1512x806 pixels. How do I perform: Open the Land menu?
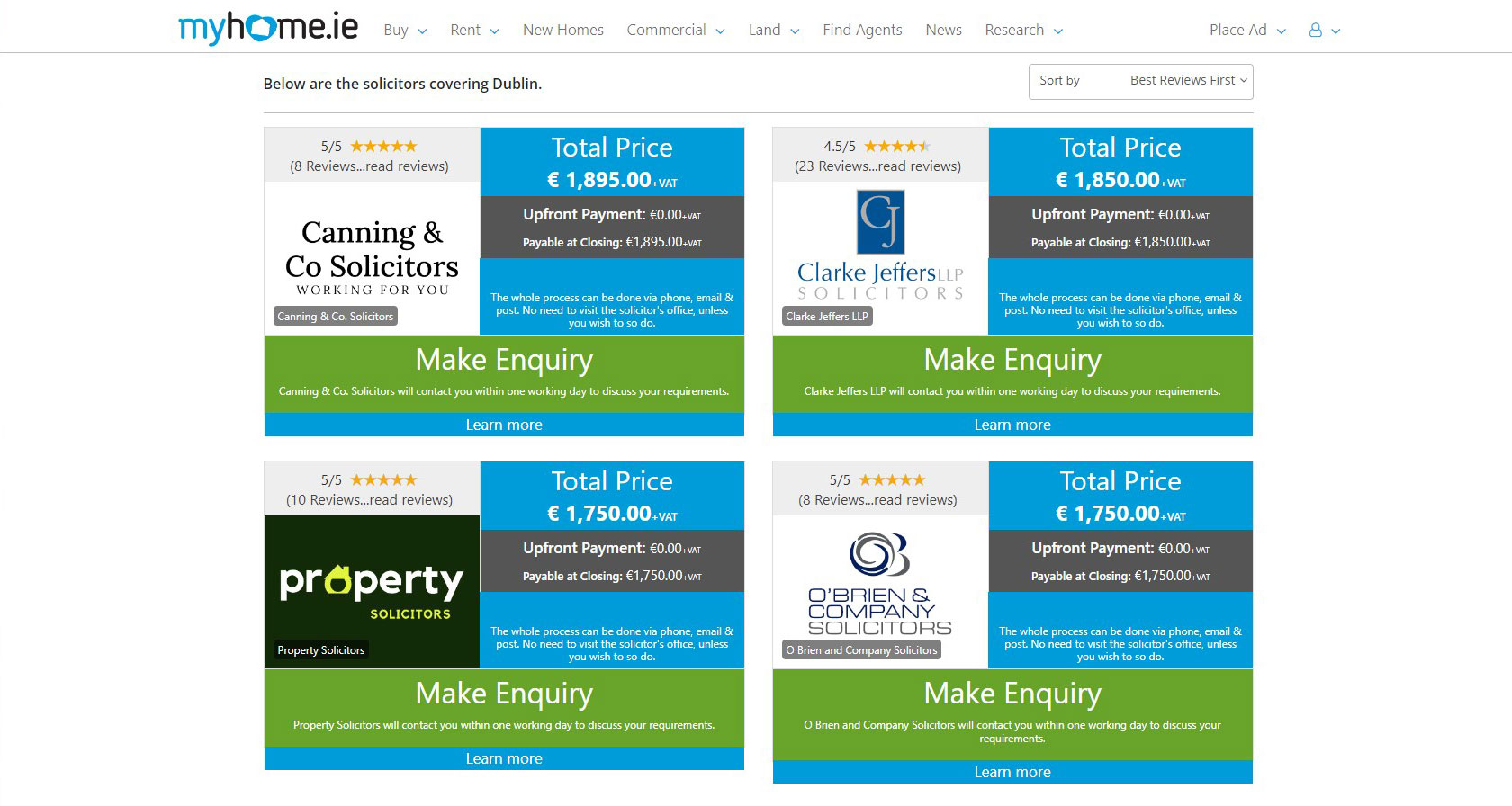coord(764,30)
